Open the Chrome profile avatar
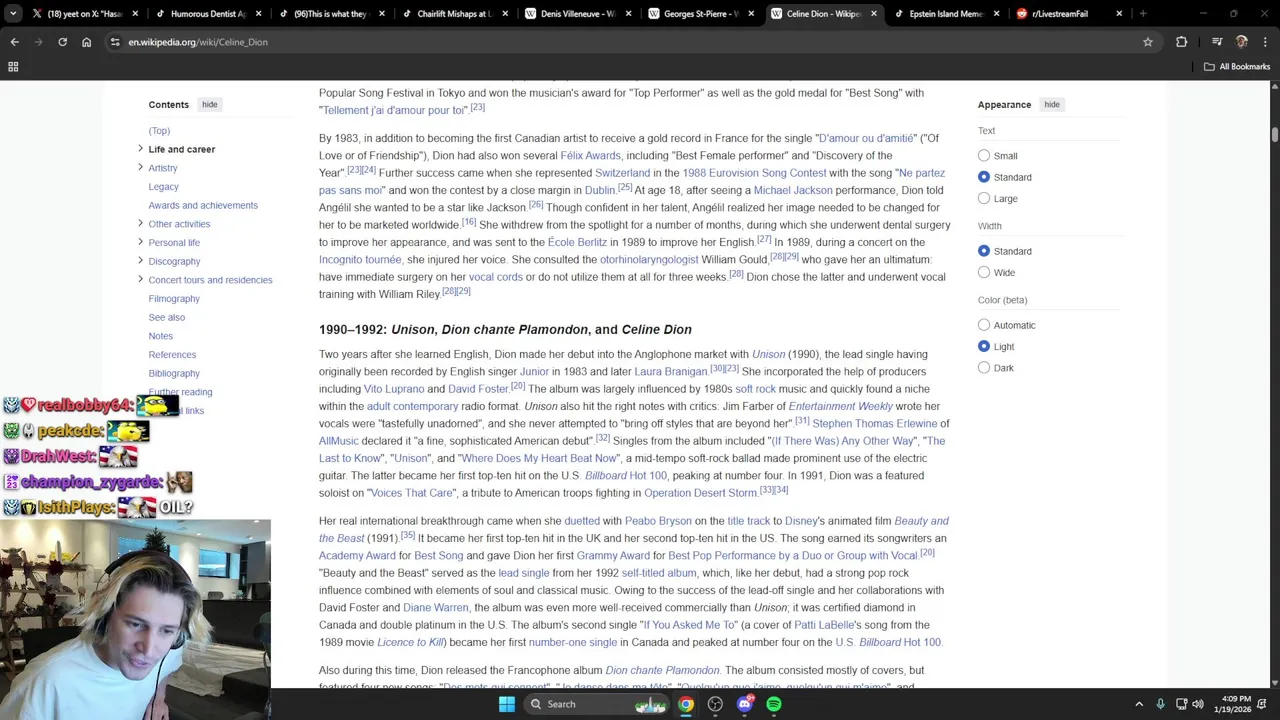 (1242, 42)
